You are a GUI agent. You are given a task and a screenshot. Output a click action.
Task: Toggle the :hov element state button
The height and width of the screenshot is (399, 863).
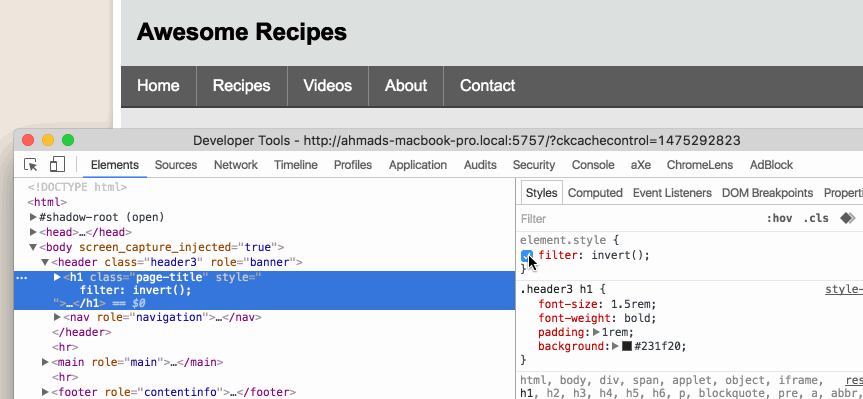[x=779, y=218]
